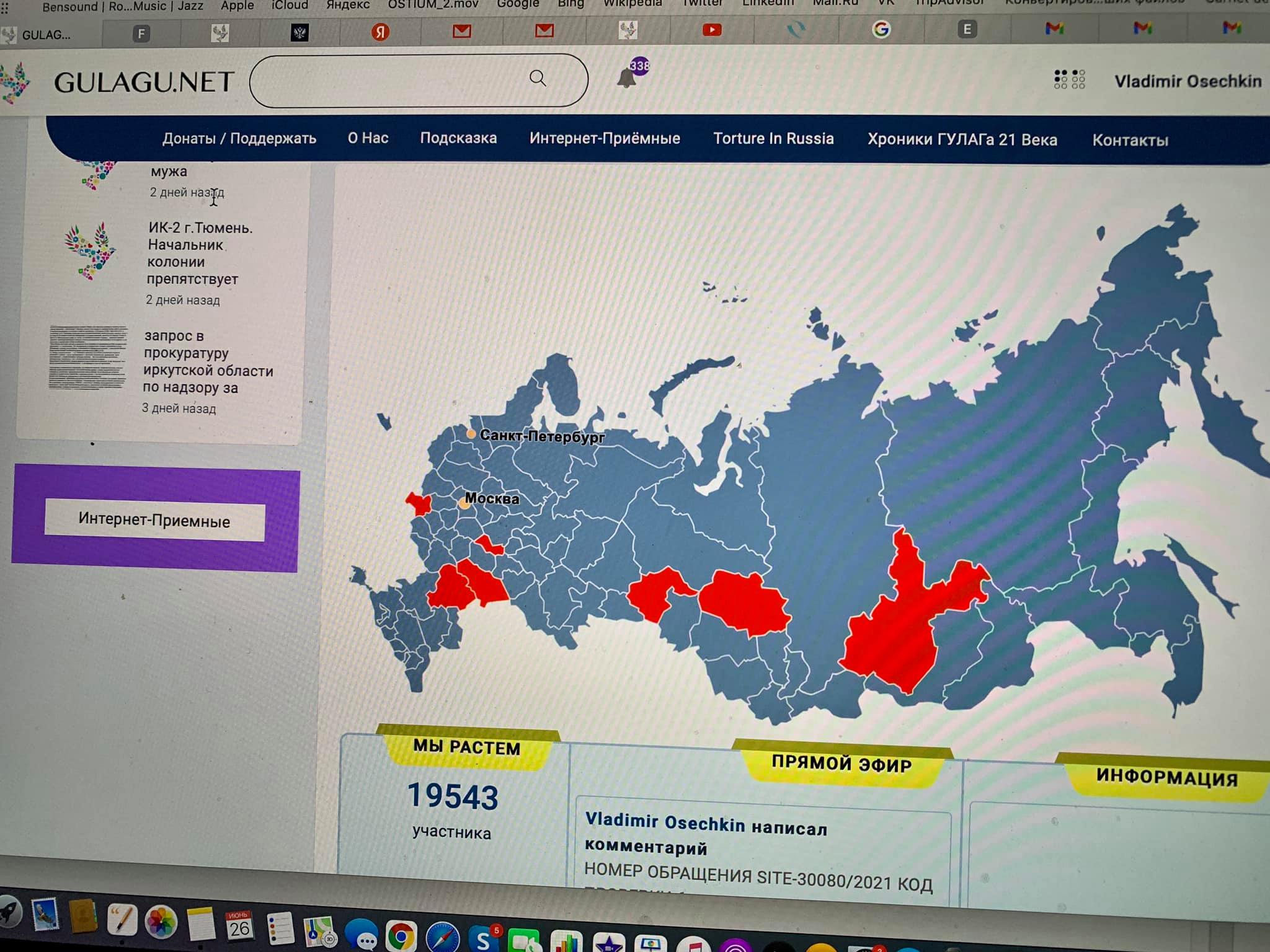Open Google Chrome in the Dock
Image resolution: width=1270 pixels, height=952 pixels.
[x=401, y=936]
